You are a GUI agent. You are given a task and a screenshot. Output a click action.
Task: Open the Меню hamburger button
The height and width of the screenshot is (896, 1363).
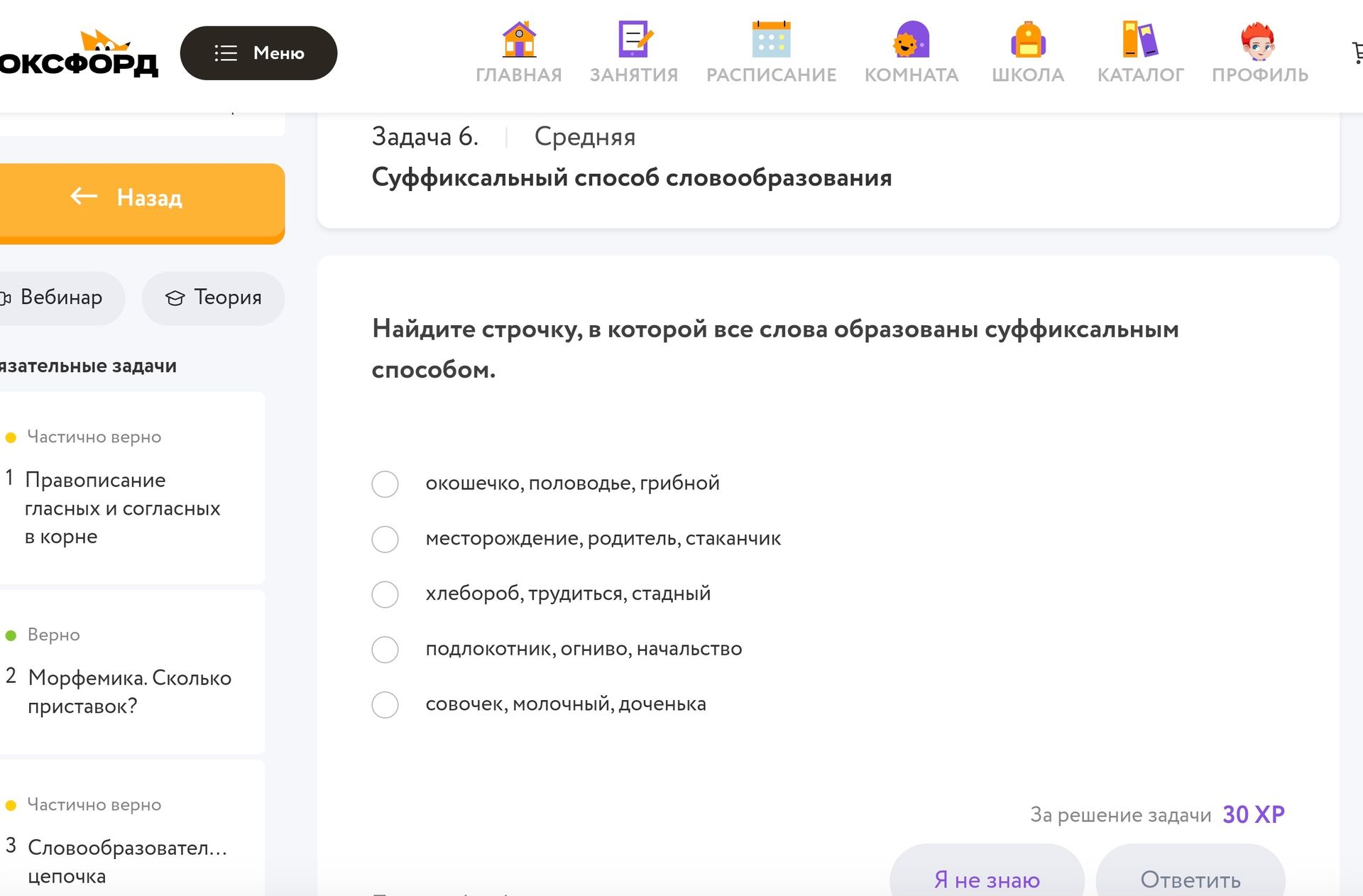(258, 53)
